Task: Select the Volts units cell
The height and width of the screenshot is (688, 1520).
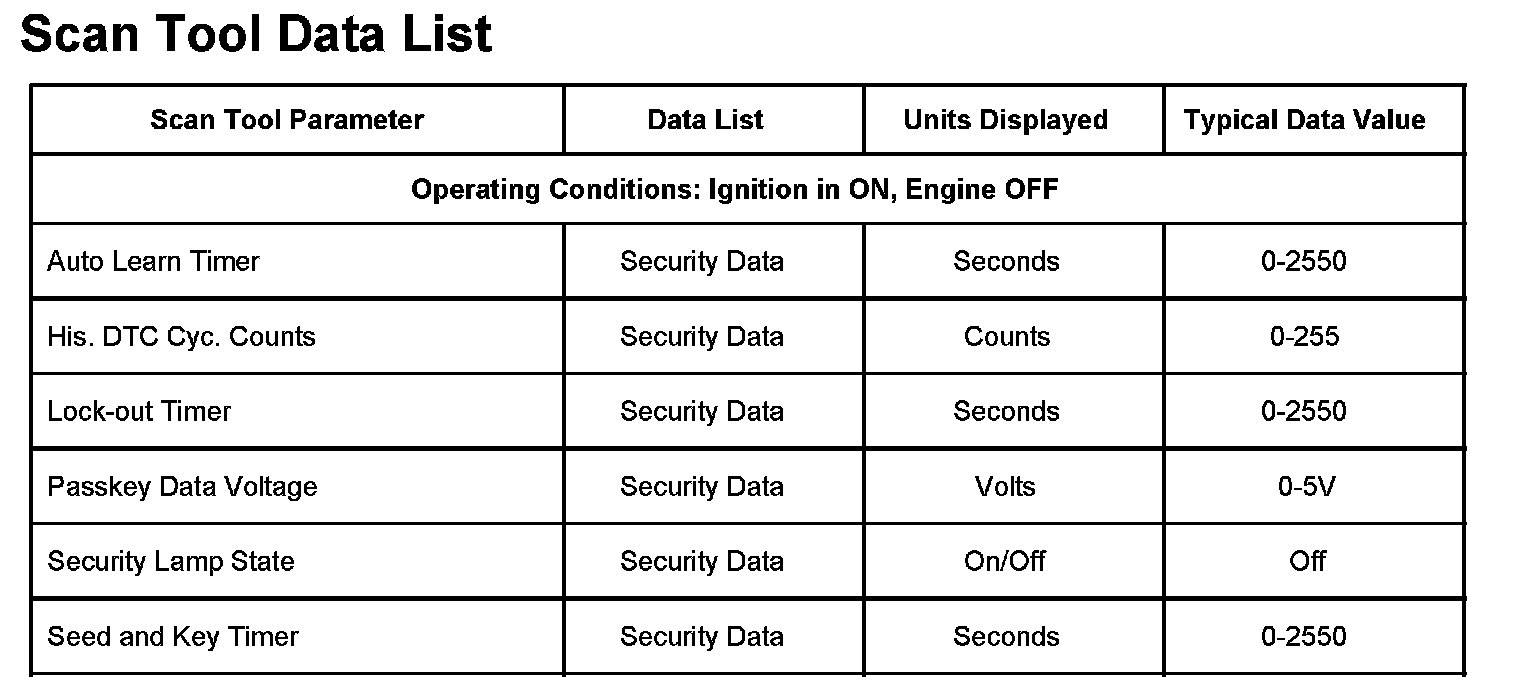Action: tap(1005, 487)
